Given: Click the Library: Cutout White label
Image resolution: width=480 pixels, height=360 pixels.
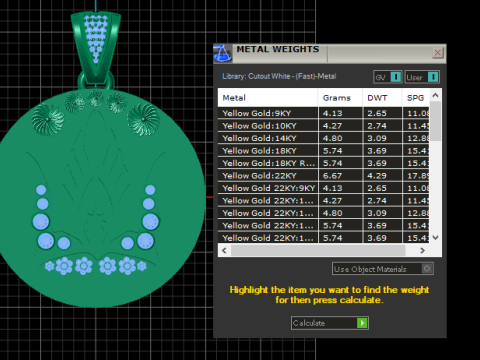Looking at the screenshot, I should (279, 76).
